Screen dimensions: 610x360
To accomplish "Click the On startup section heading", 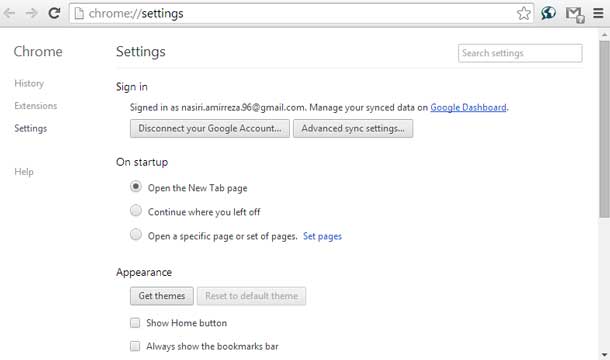I will [x=142, y=162].
